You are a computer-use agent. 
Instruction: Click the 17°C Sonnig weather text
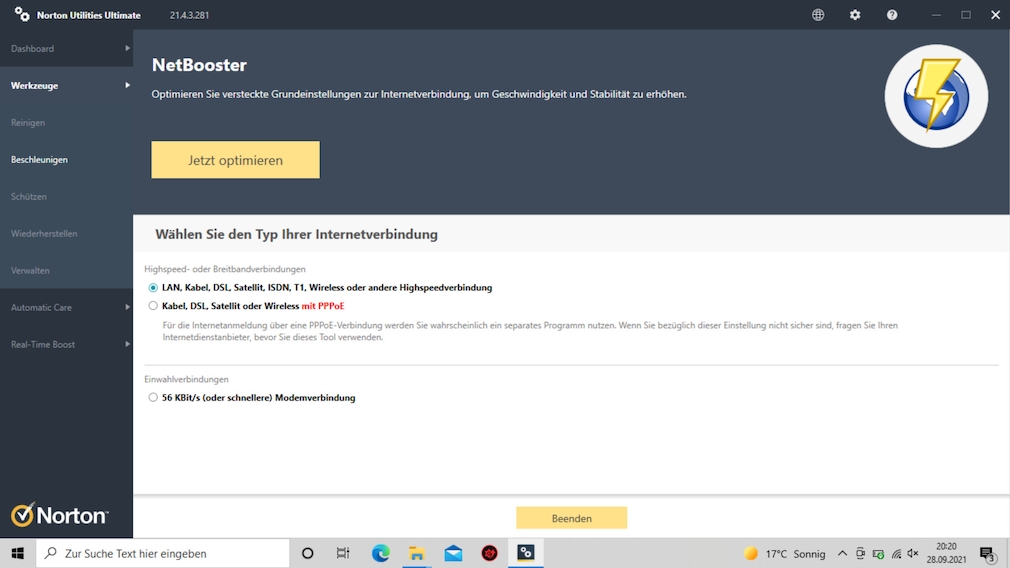pos(795,554)
